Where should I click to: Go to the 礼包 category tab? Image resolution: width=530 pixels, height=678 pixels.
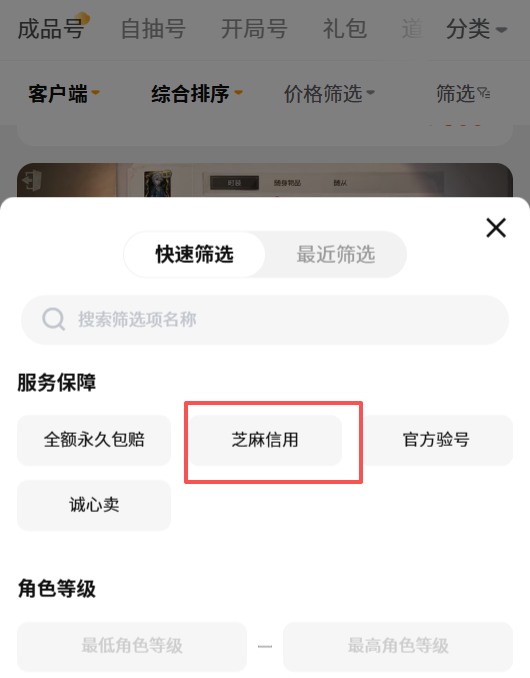point(345,29)
